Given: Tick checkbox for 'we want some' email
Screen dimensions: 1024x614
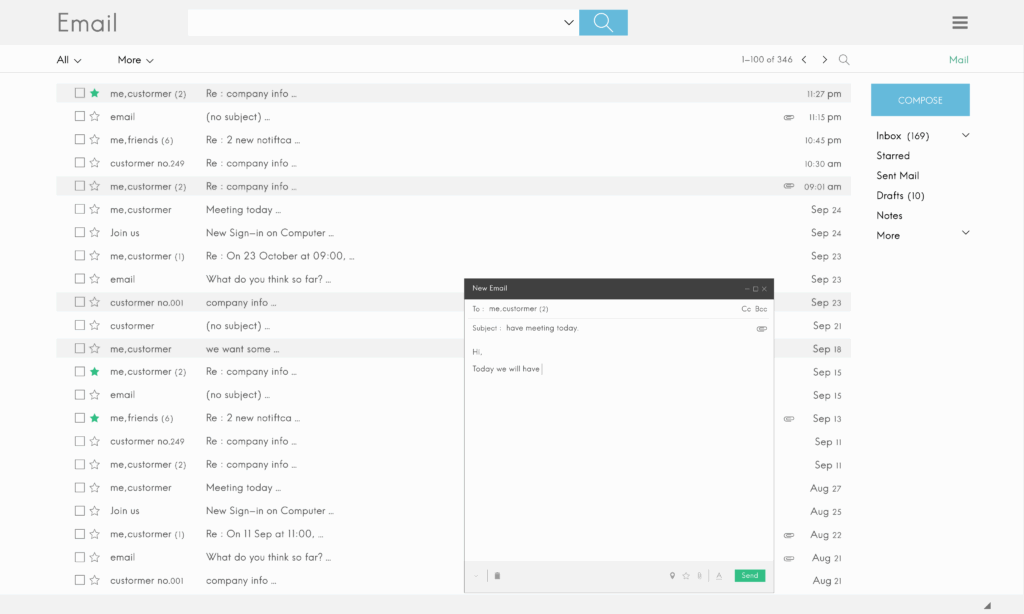Looking at the screenshot, I should coord(80,349).
